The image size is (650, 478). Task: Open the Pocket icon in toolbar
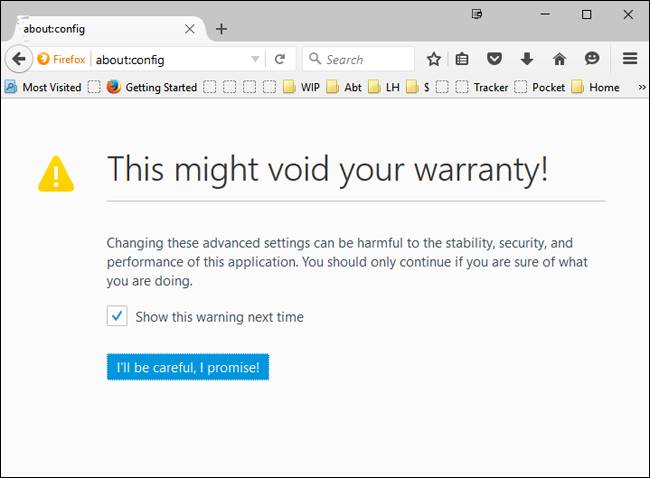click(494, 59)
